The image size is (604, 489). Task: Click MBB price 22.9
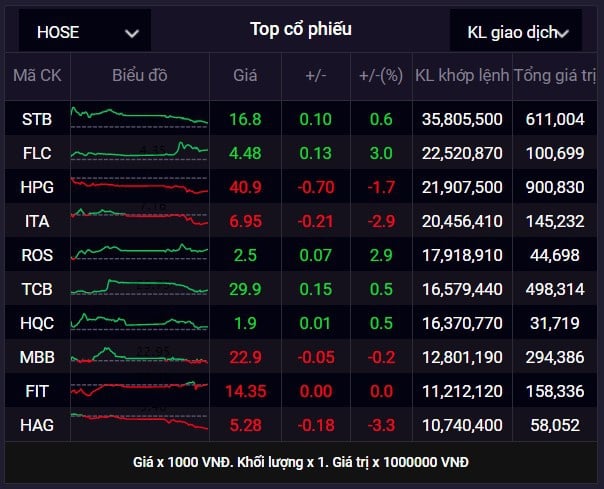click(x=245, y=357)
